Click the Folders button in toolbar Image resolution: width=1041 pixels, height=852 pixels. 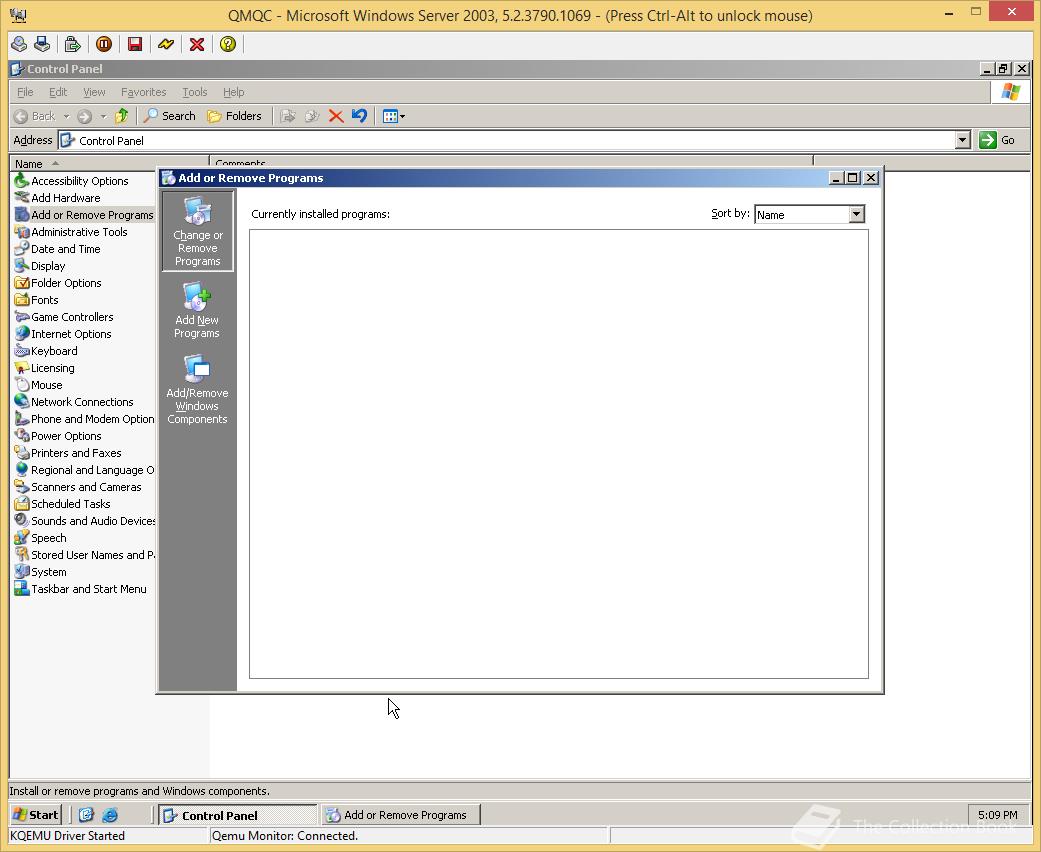click(x=234, y=116)
